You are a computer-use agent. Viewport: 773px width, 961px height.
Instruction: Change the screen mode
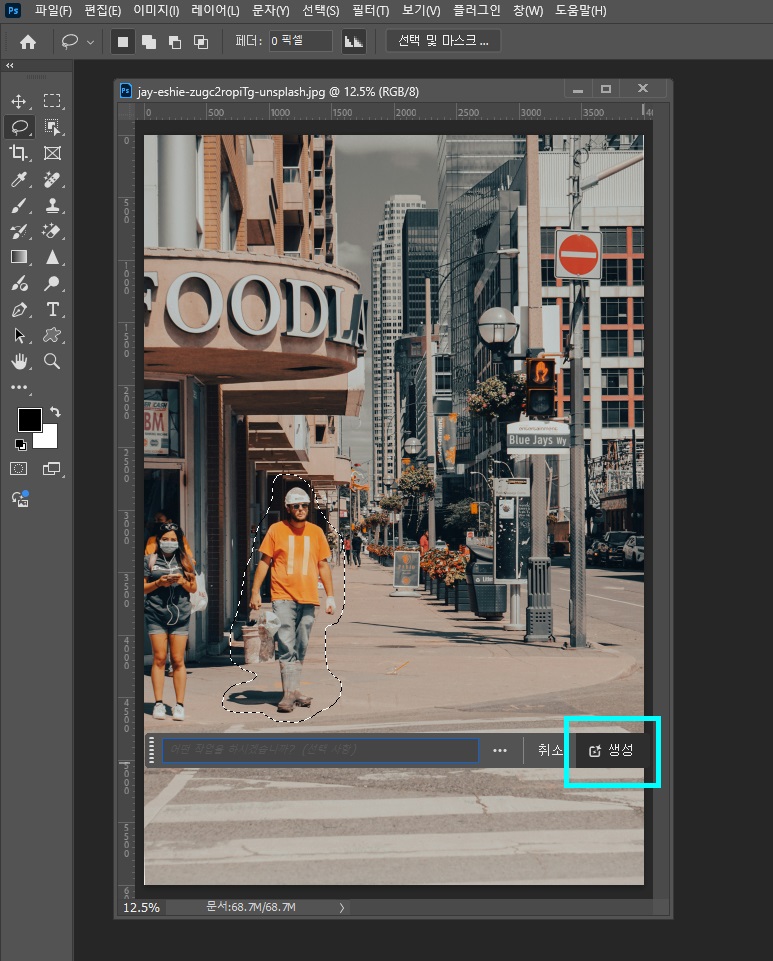tap(52, 469)
